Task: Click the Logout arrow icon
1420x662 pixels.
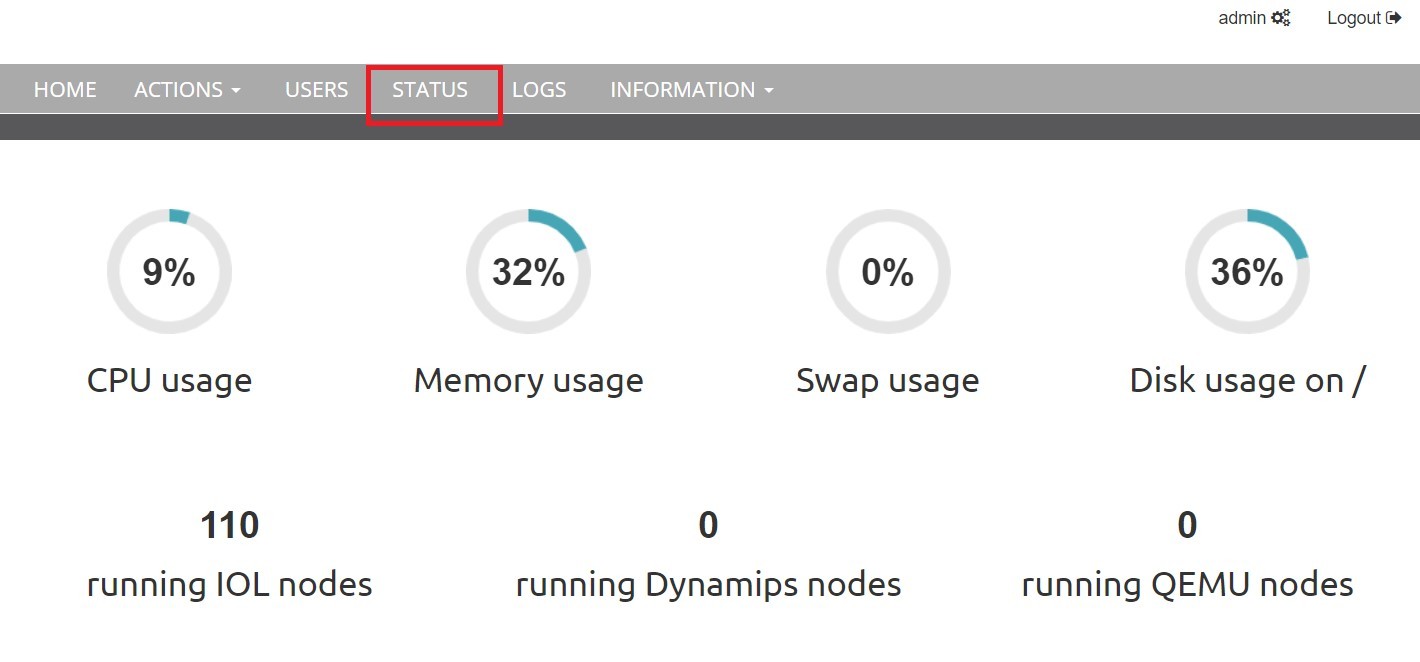Action: click(1393, 18)
